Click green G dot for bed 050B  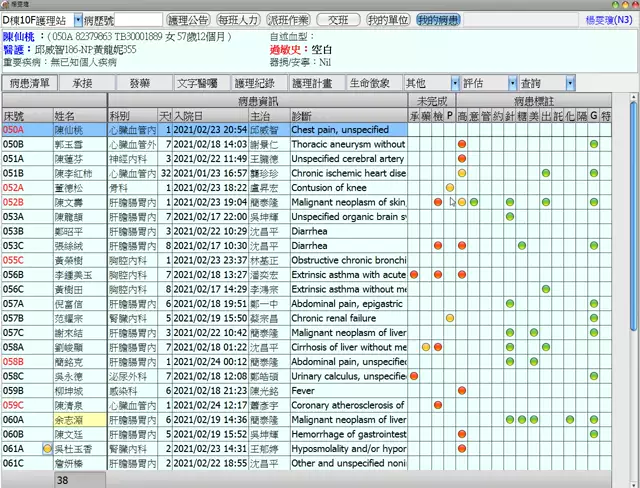pos(594,144)
